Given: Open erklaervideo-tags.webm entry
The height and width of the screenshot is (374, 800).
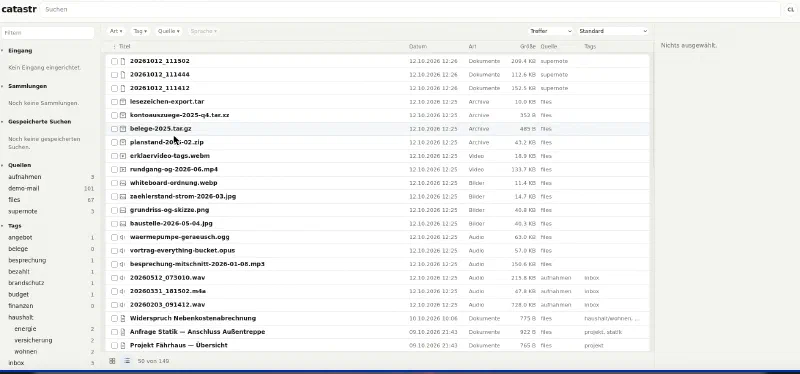Looking at the screenshot, I should coord(170,156).
